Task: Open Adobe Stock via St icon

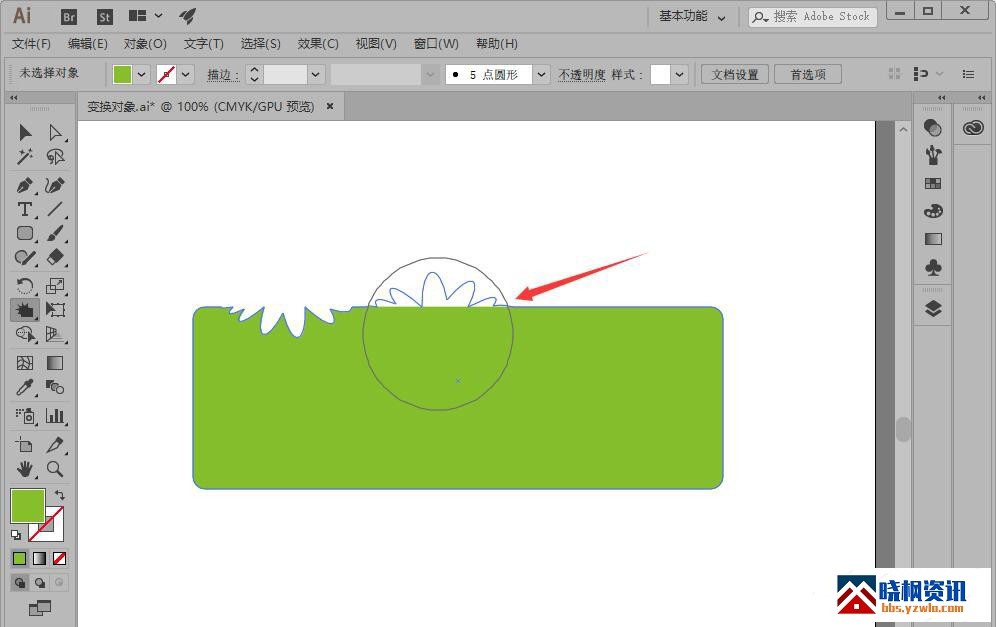Action: [x=105, y=17]
